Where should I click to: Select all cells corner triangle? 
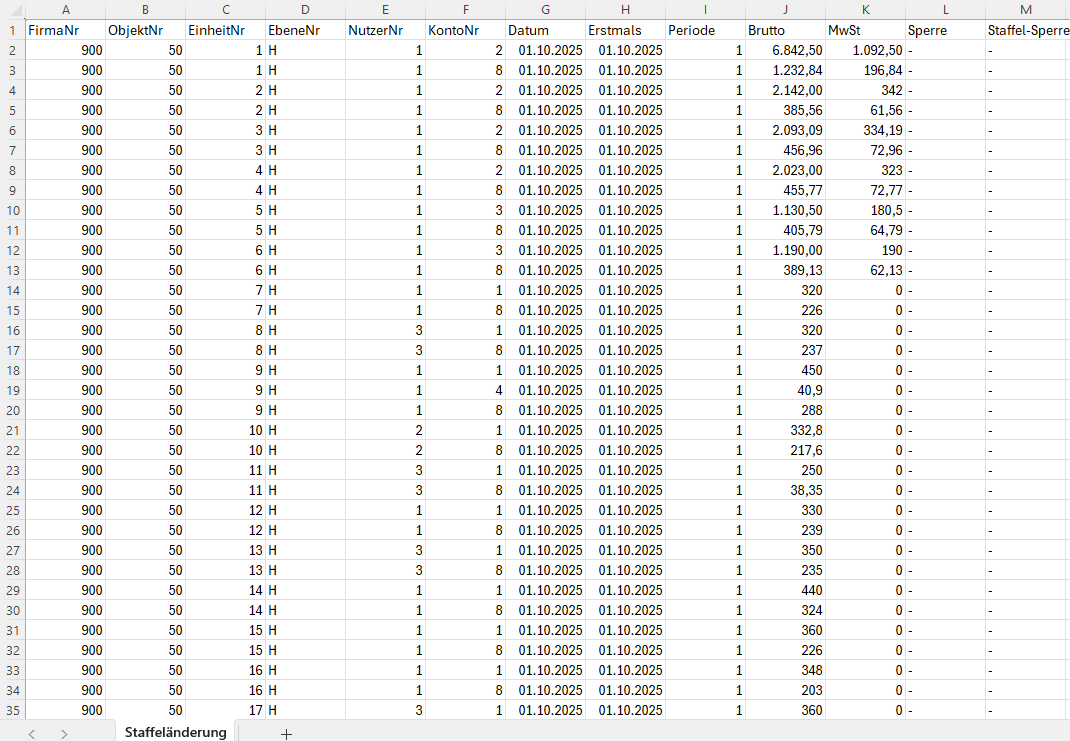12,10
